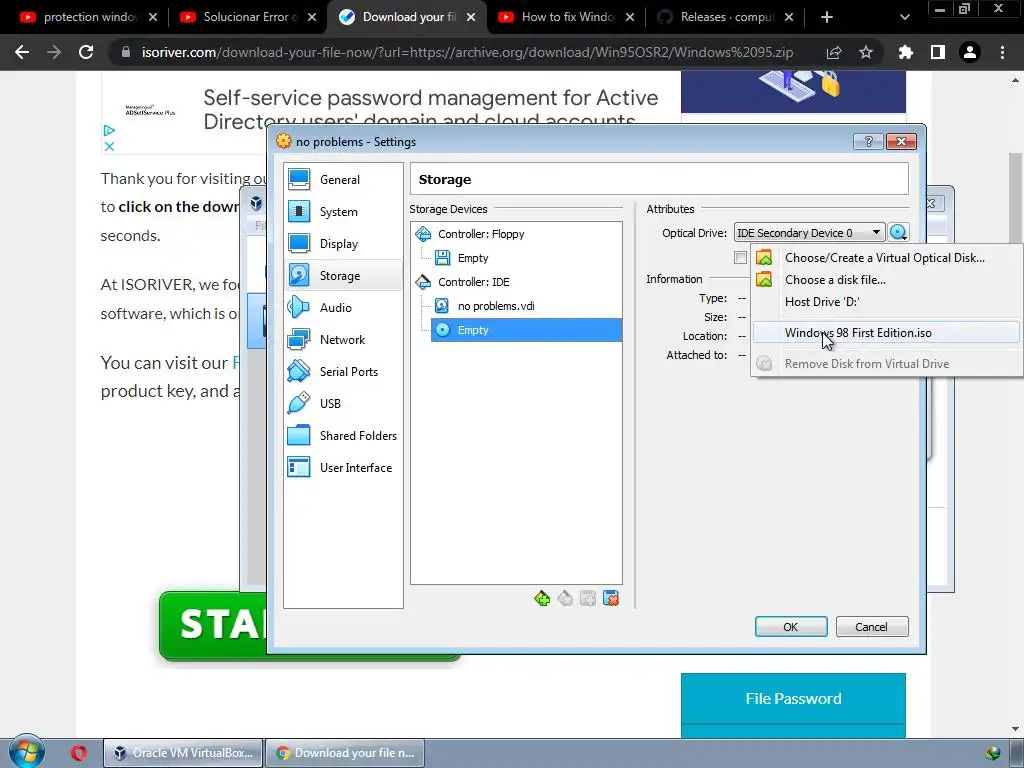
Task: Open the USB settings category
Action: coord(343,404)
